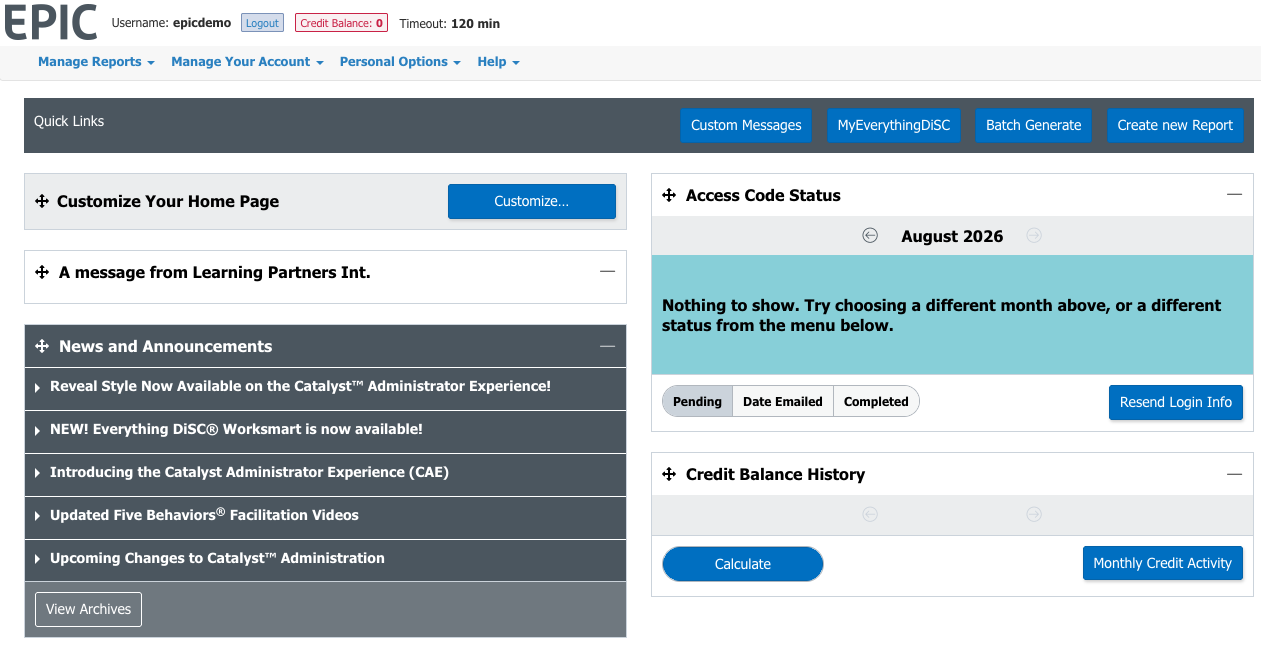
Task: Click move handle on Learning Partners message panel
Action: tap(42, 272)
